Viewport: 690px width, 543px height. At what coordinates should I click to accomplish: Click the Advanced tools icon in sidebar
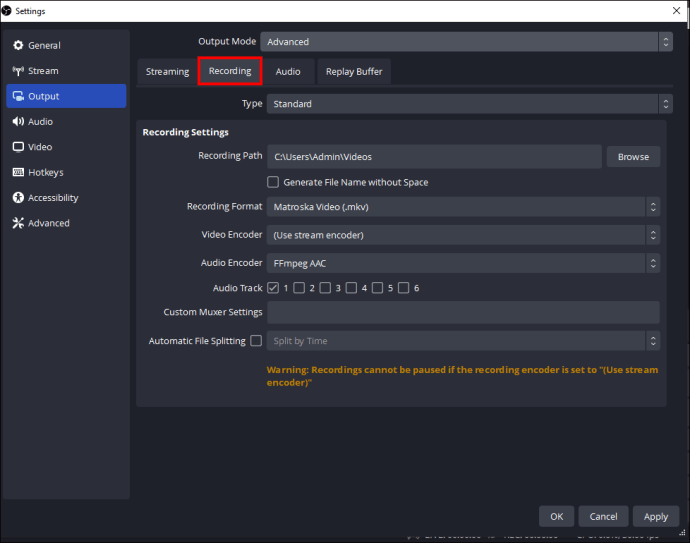[x=18, y=223]
